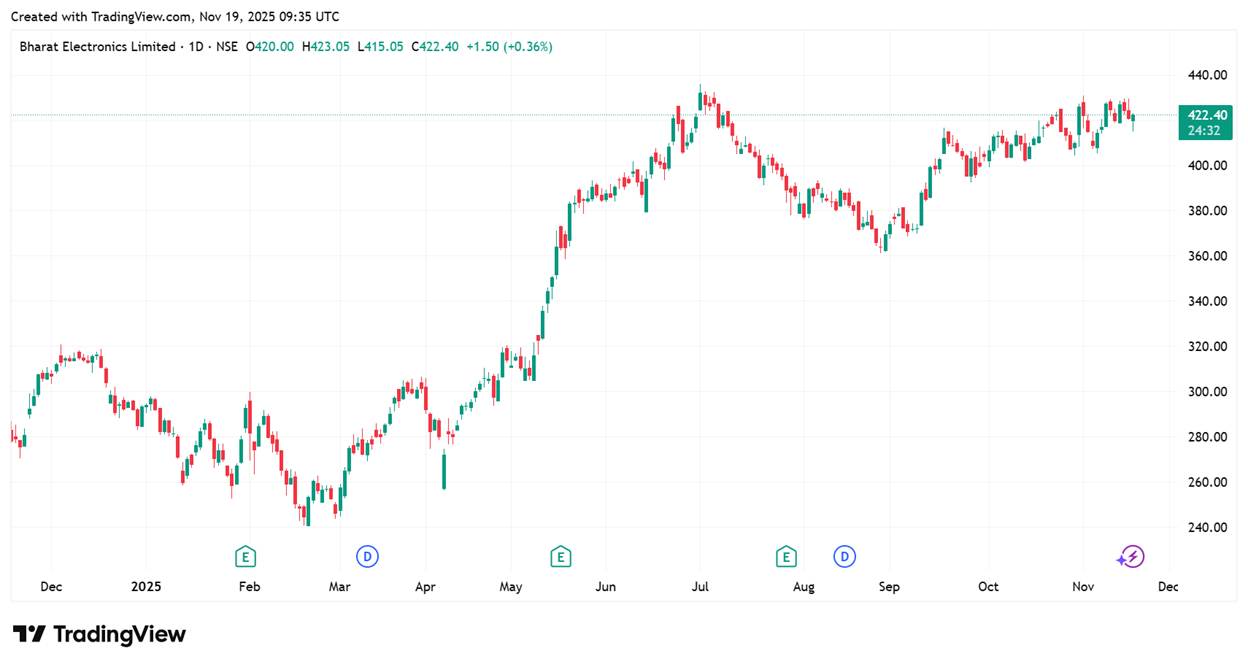The height and width of the screenshot is (667, 1248).
Task: Click the purple lightning icon near Nov
Action: point(1131,556)
